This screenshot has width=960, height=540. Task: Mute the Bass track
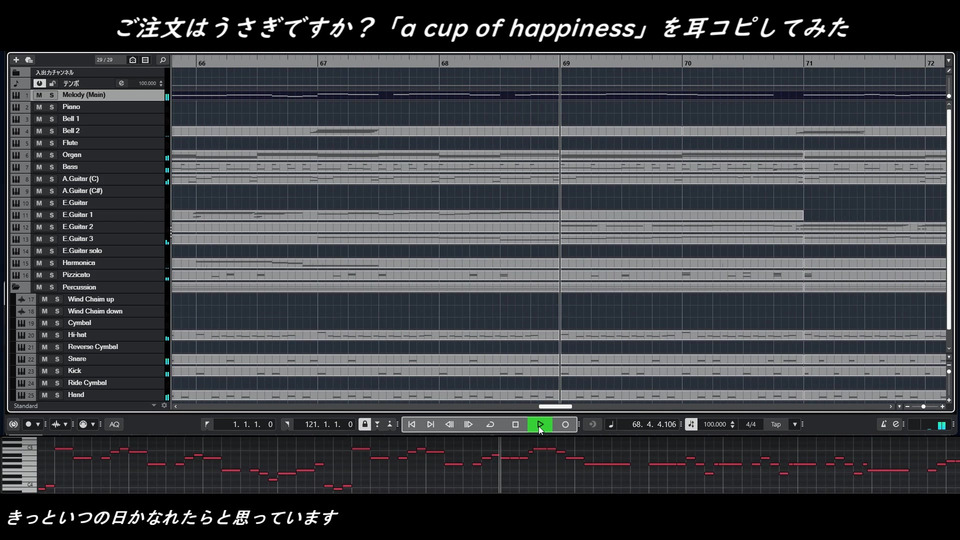(39, 167)
